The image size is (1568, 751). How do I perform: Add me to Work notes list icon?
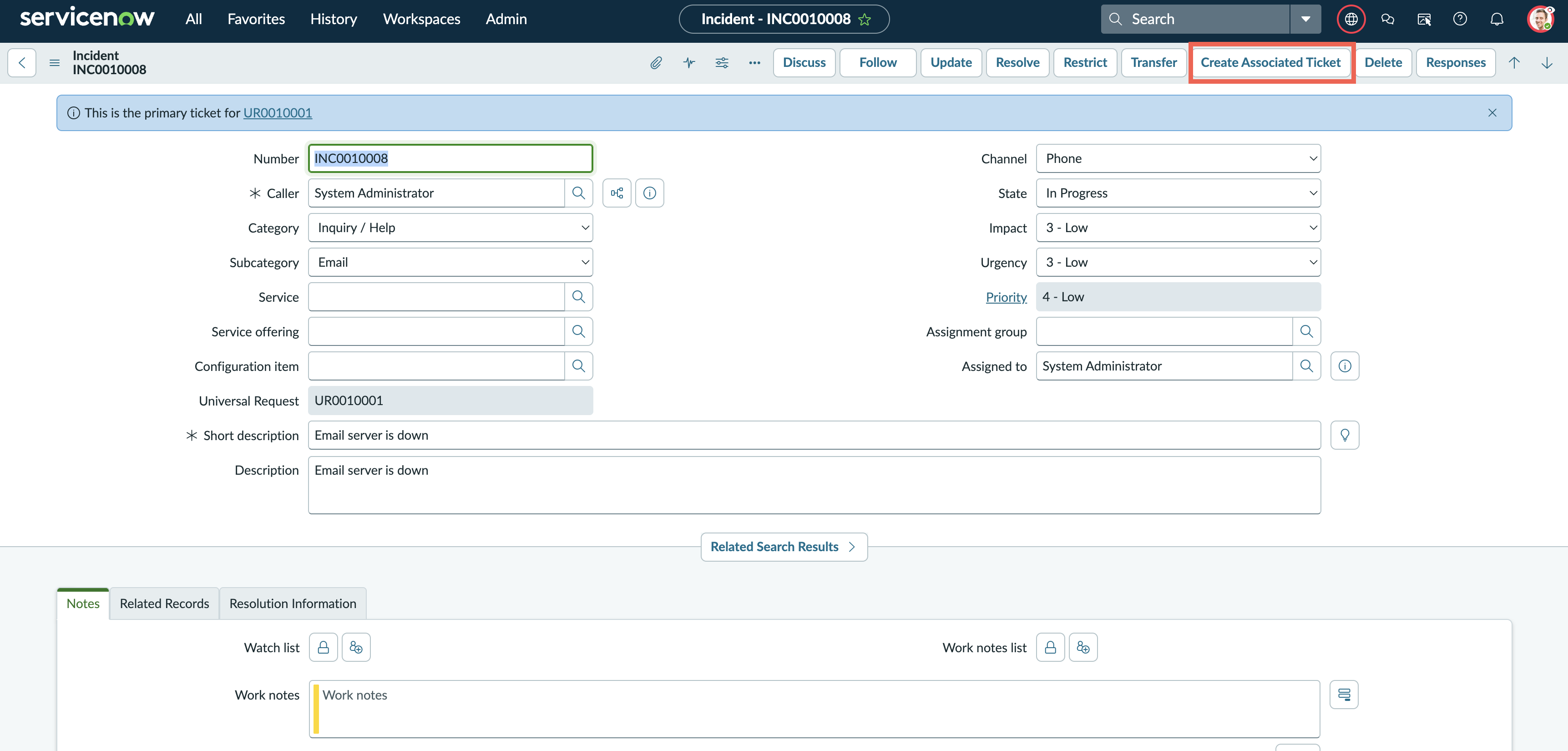click(x=1083, y=648)
